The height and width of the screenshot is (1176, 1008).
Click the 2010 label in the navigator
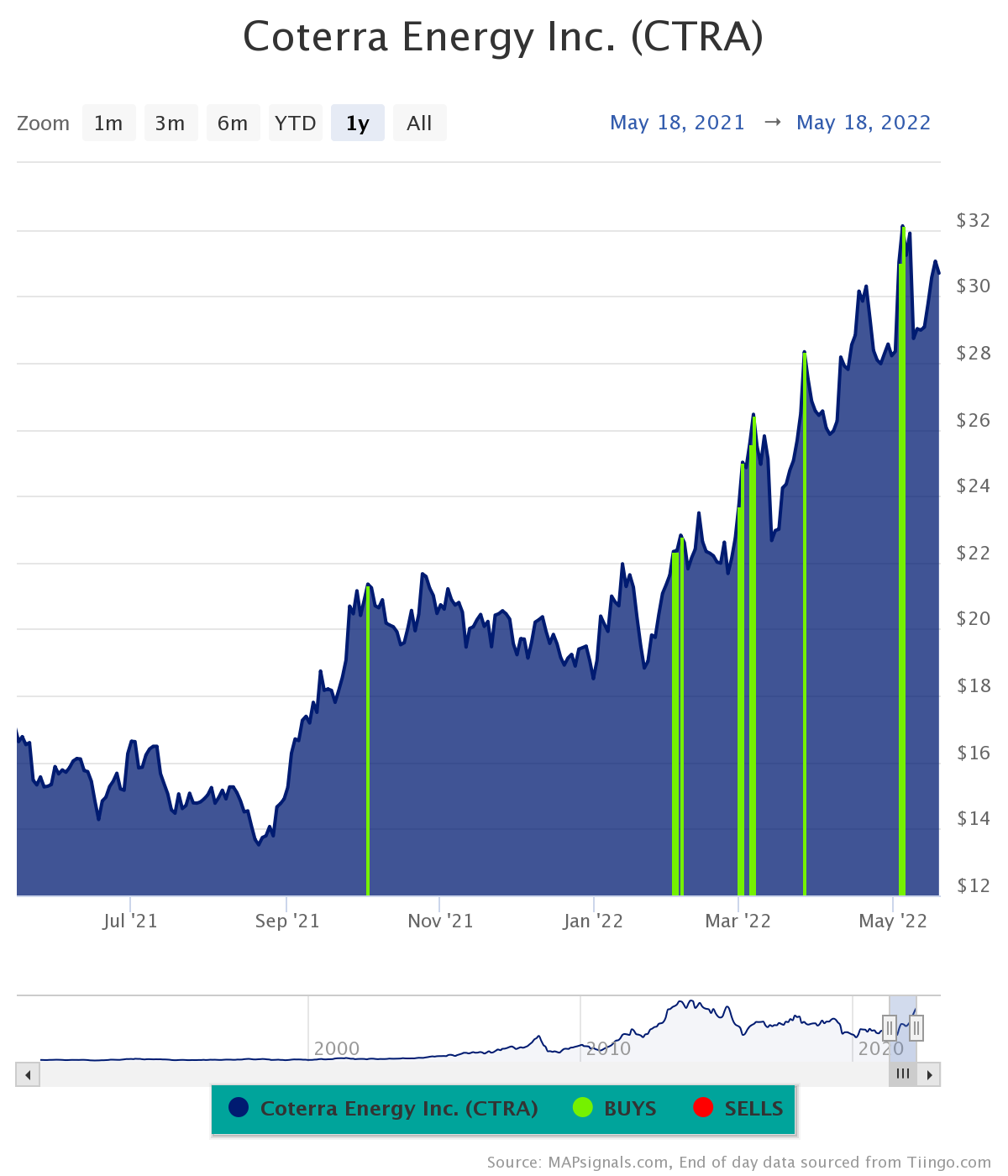pos(608,1048)
